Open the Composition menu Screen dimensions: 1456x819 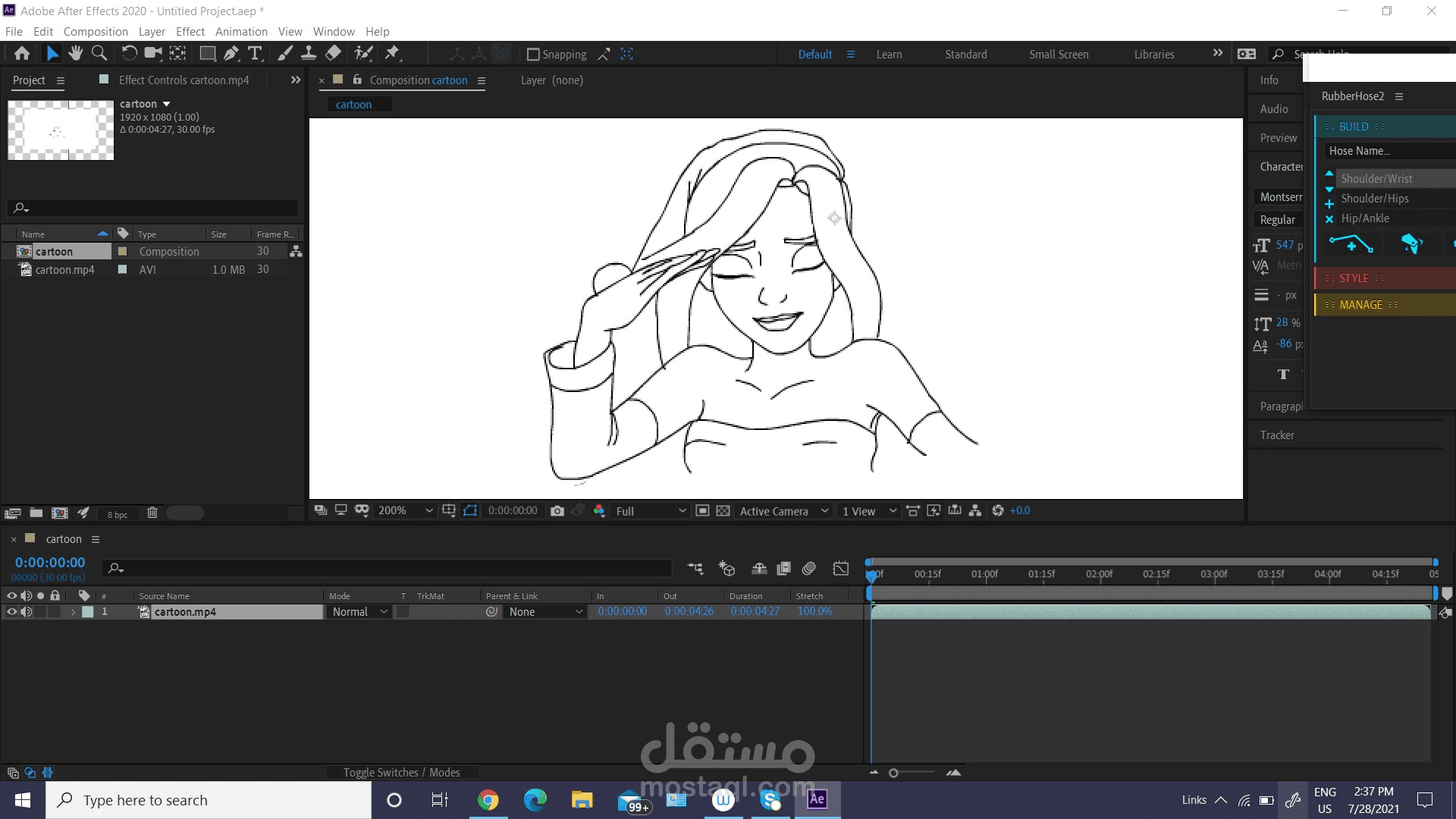(x=96, y=31)
